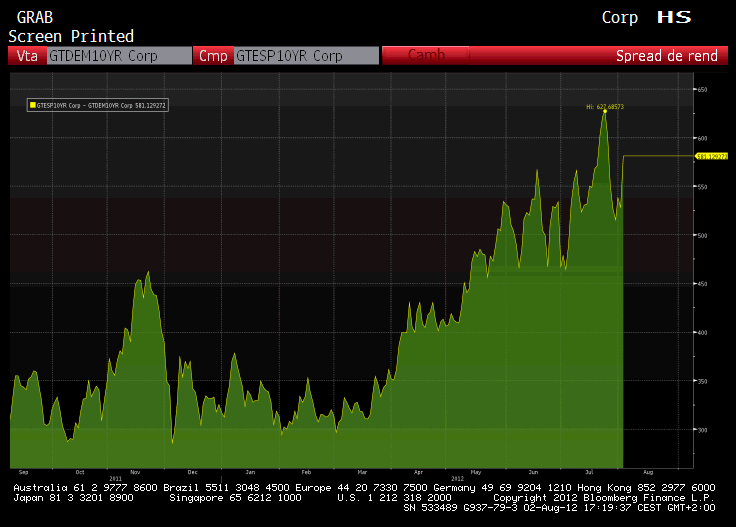Click the red Vta label
This screenshot has width=736, height=527.
click(x=27, y=56)
